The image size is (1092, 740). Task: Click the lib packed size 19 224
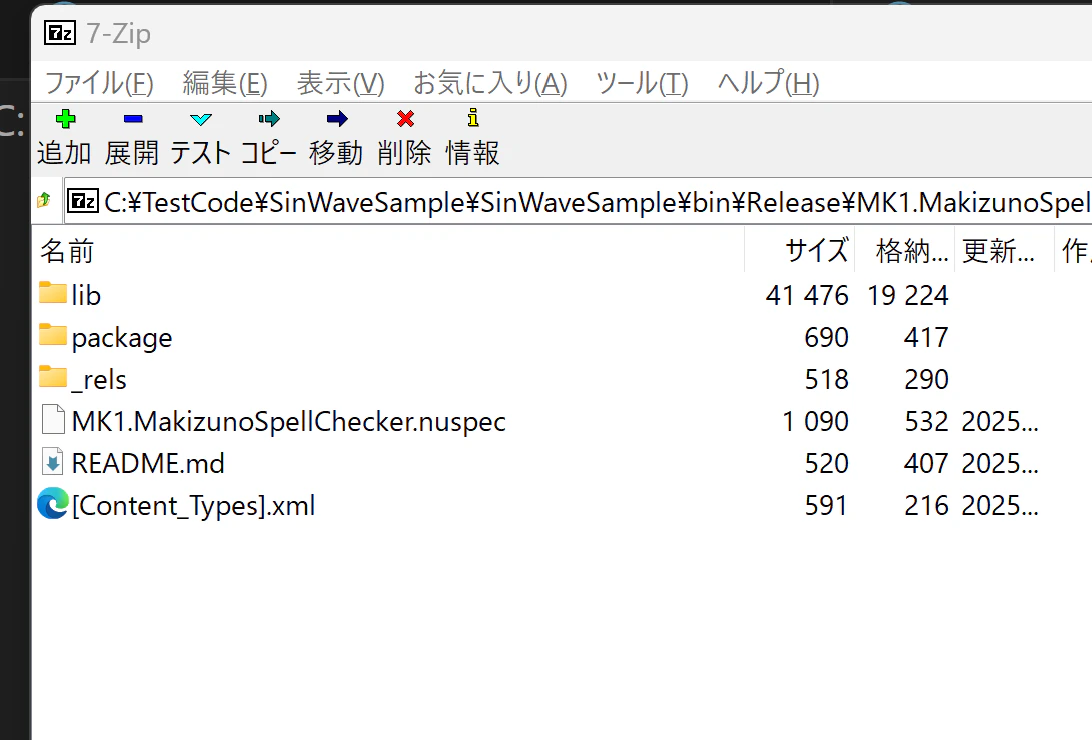pyautogui.click(x=907, y=295)
